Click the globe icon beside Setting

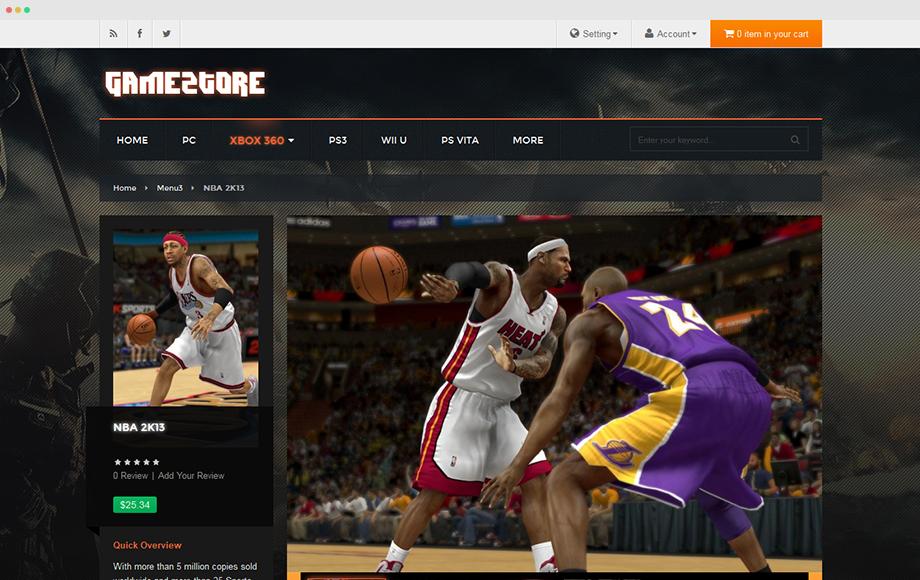coord(574,33)
